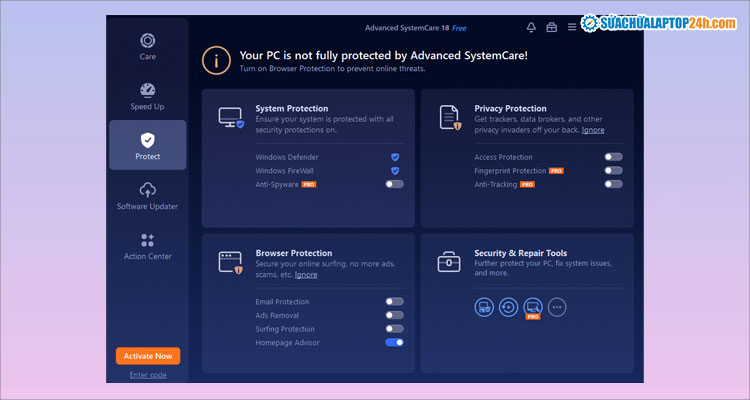
Task: Click the Windows FireWall label
Action: (x=285, y=171)
